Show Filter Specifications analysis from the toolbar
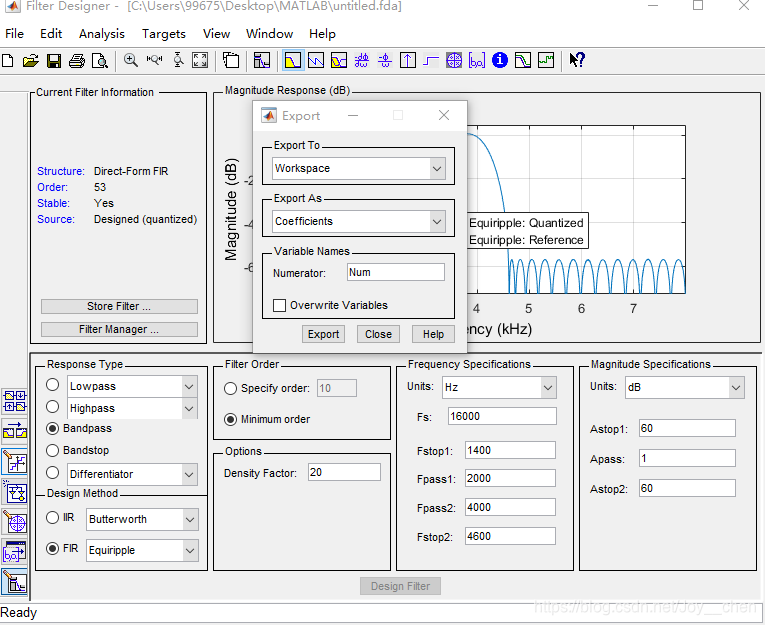The image size is (765, 625). [262, 60]
